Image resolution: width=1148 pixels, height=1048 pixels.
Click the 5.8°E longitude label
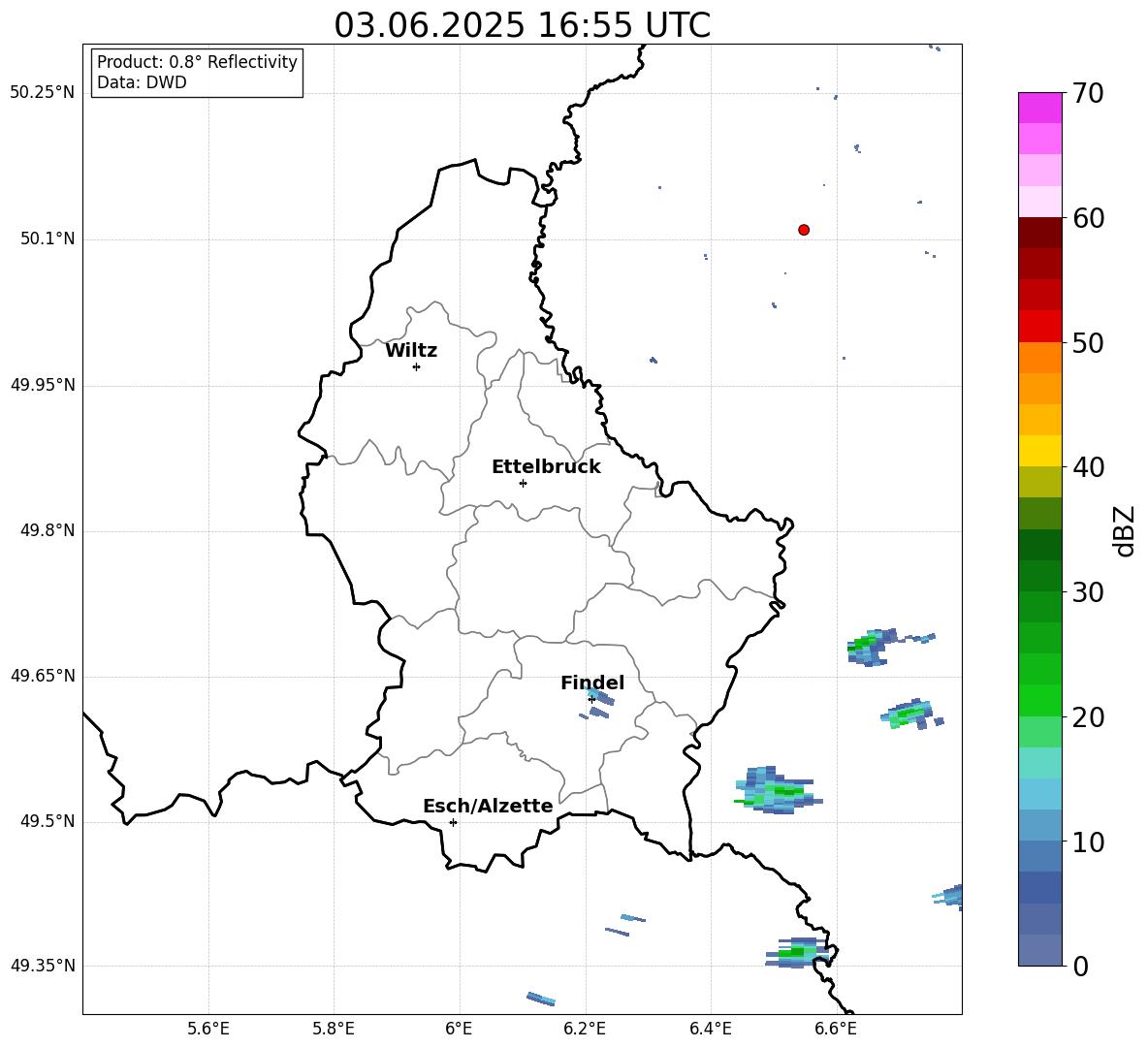[334, 1029]
